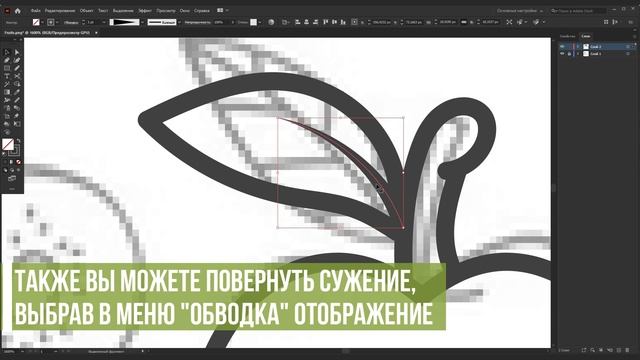Click the graphic style swatch in control bar
This screenshot has height=360, width=640.
click(x=253, y=22)
